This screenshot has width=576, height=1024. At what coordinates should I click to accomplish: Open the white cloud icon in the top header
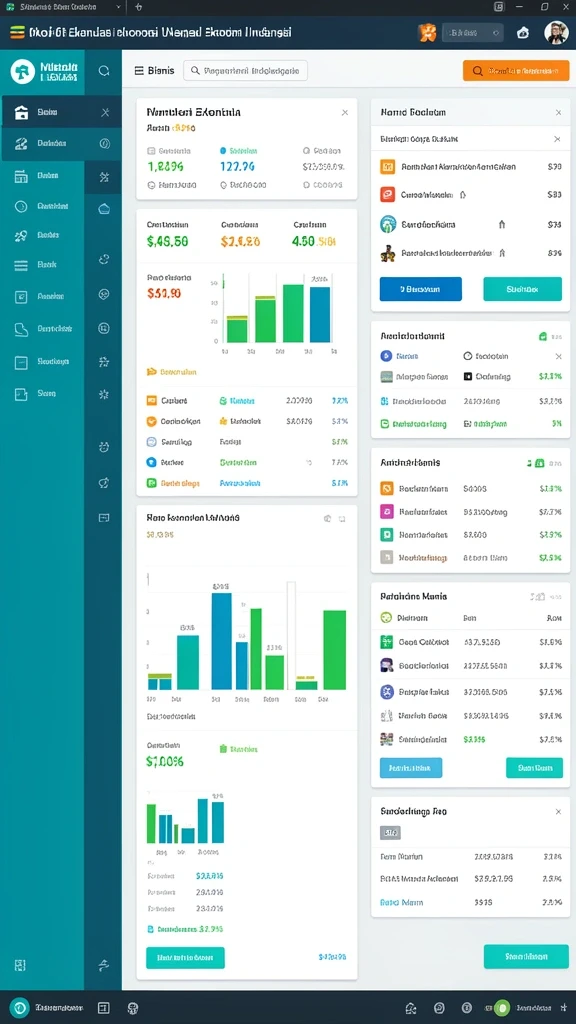click(523, 33)
